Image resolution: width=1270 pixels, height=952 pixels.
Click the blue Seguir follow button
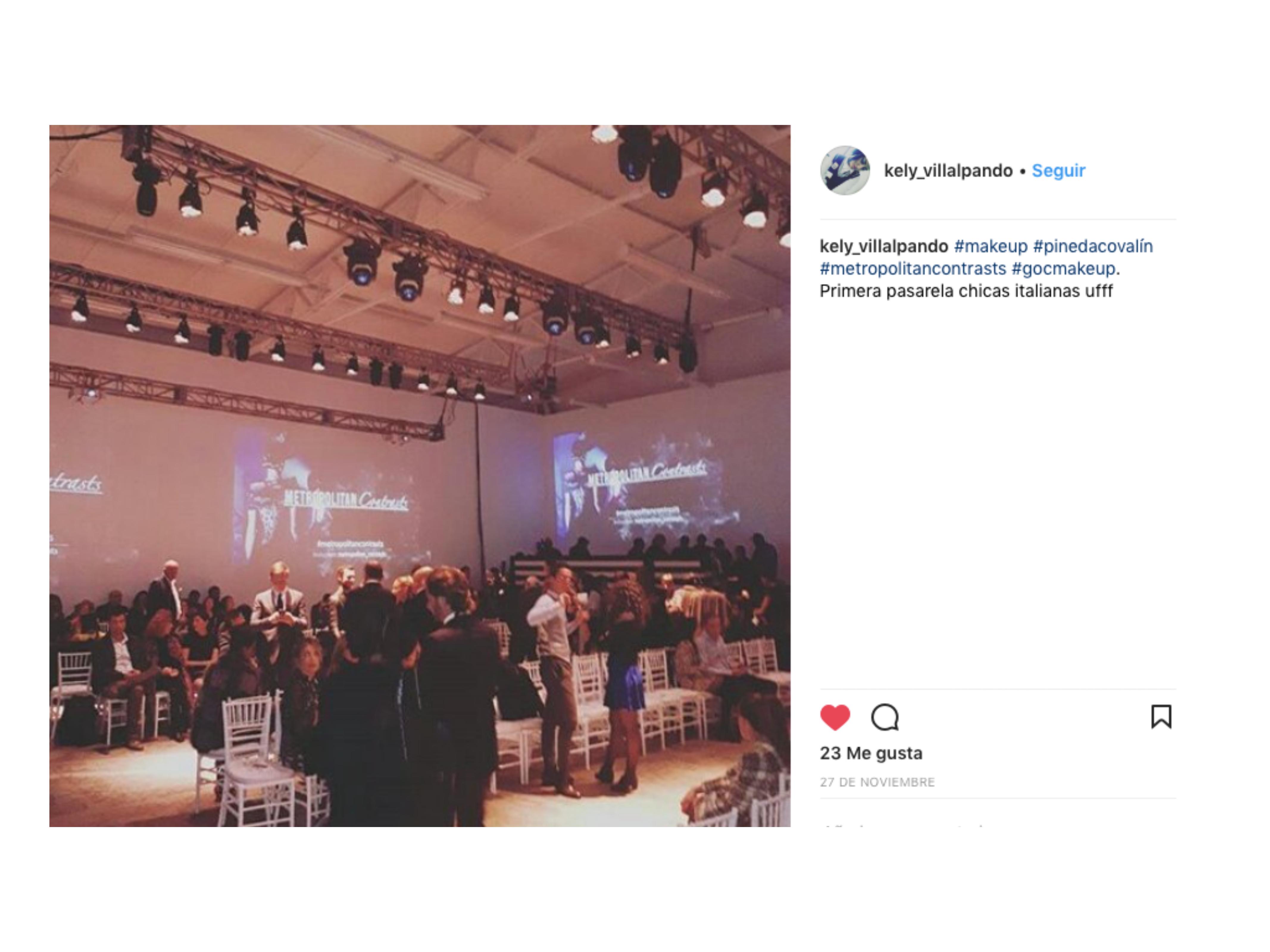tap(1058, 170)
